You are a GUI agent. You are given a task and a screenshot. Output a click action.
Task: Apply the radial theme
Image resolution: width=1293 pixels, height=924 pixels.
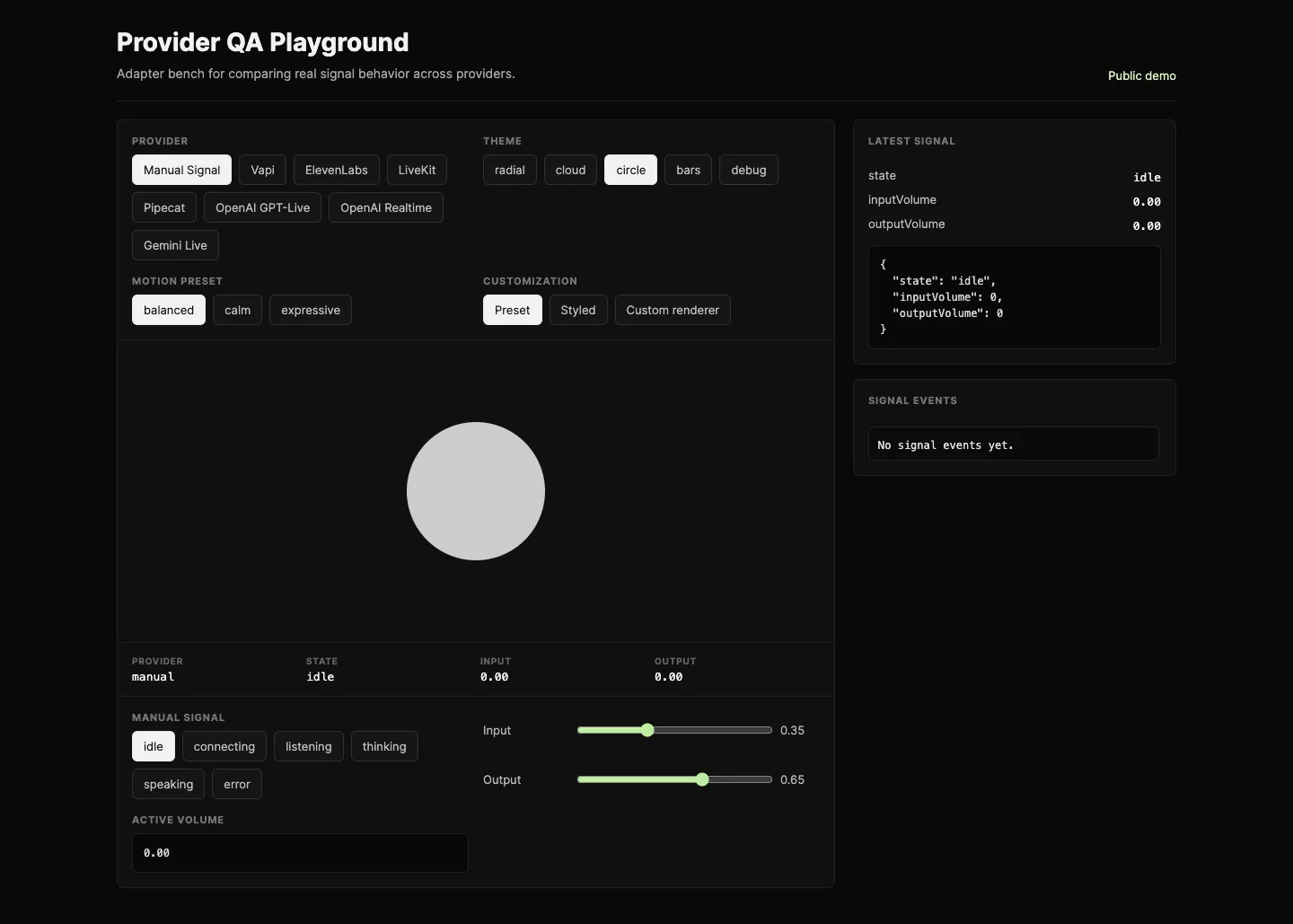click(x=510, y=170)
